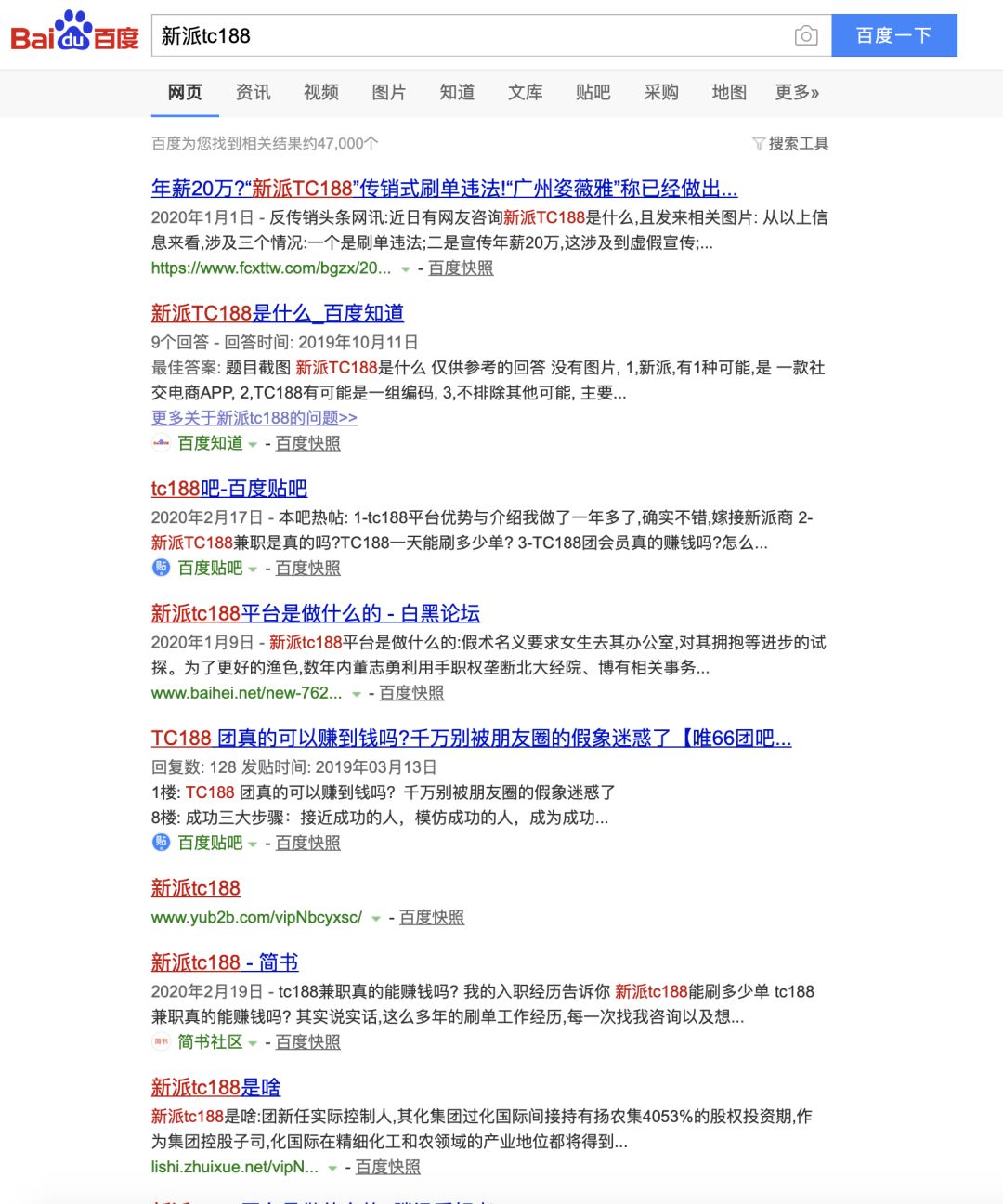Expand dropdown arrow beside 简书社区
1003x1204 pixels.
(253, 1044)
